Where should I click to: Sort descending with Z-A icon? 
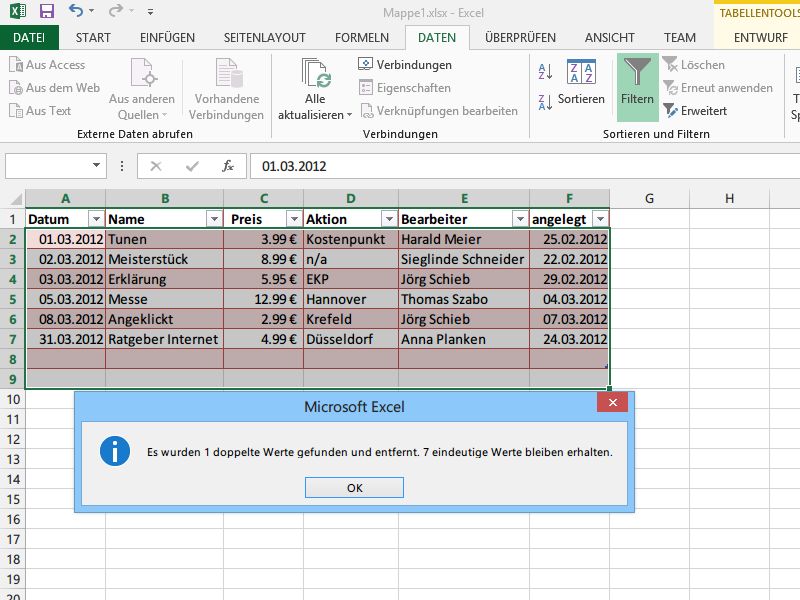tap(545, 102)
